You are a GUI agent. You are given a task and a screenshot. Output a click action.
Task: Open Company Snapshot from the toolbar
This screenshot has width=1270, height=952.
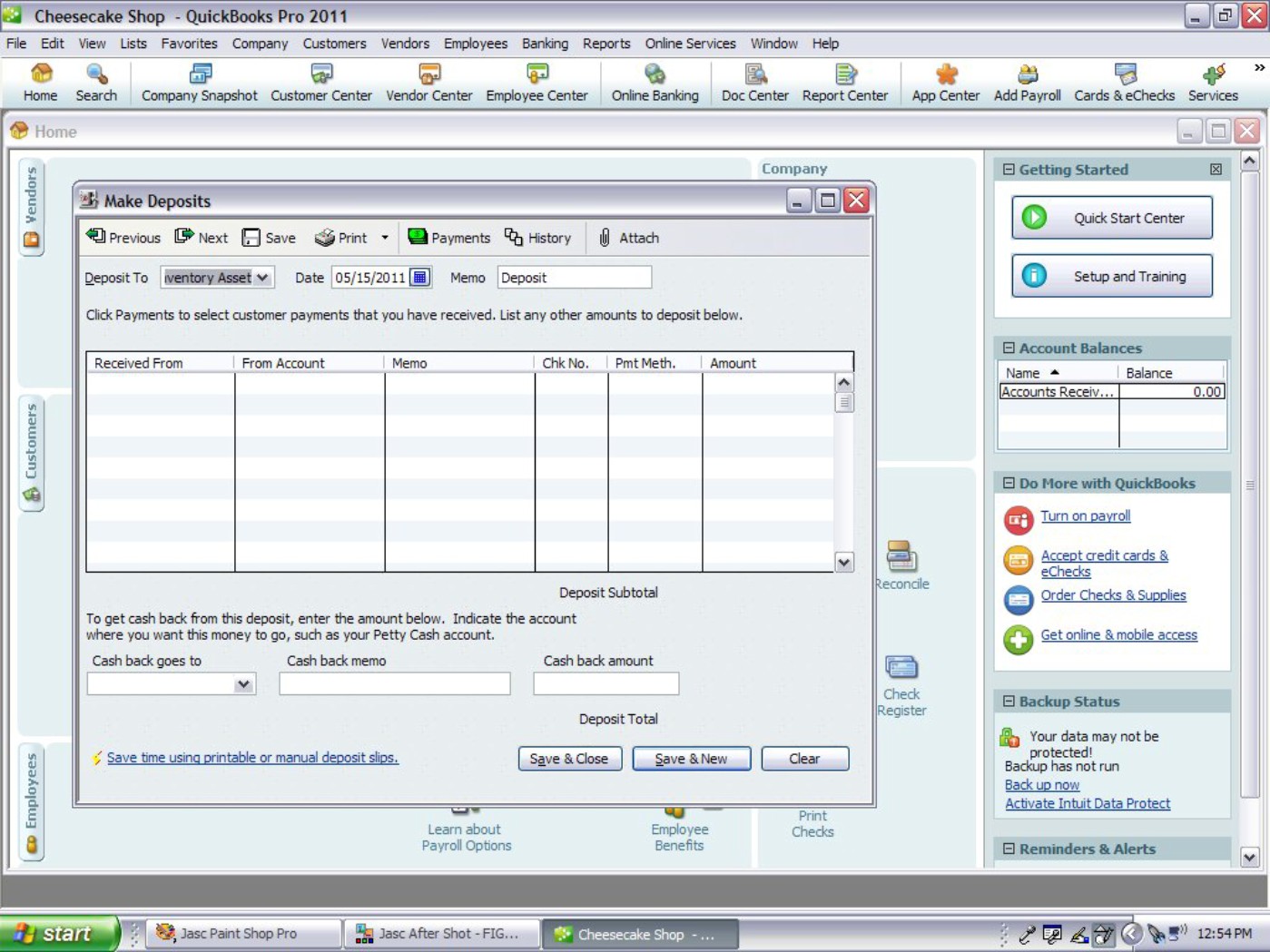[x=200, y=83]
